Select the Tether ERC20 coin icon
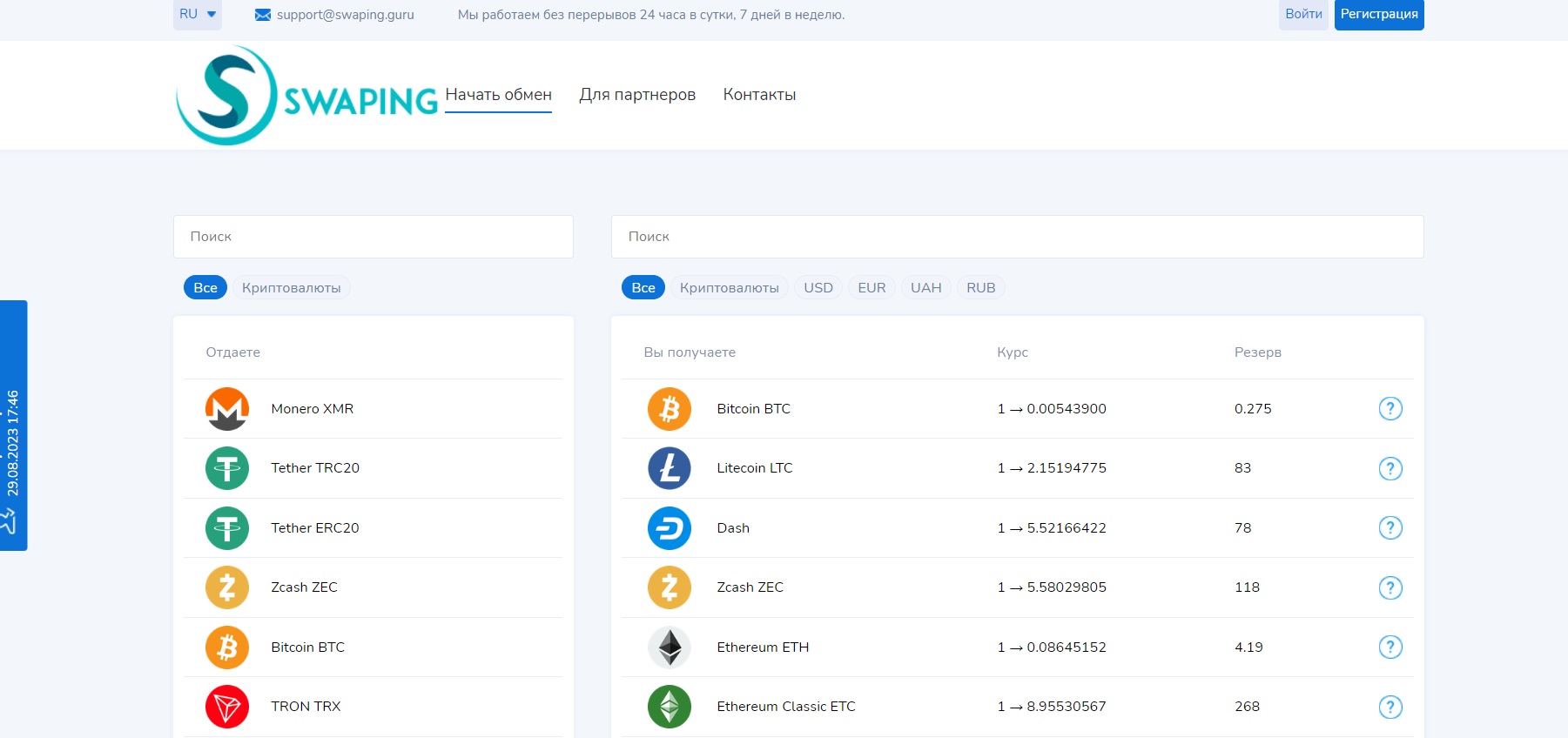1568x738 pixels. 227,528
